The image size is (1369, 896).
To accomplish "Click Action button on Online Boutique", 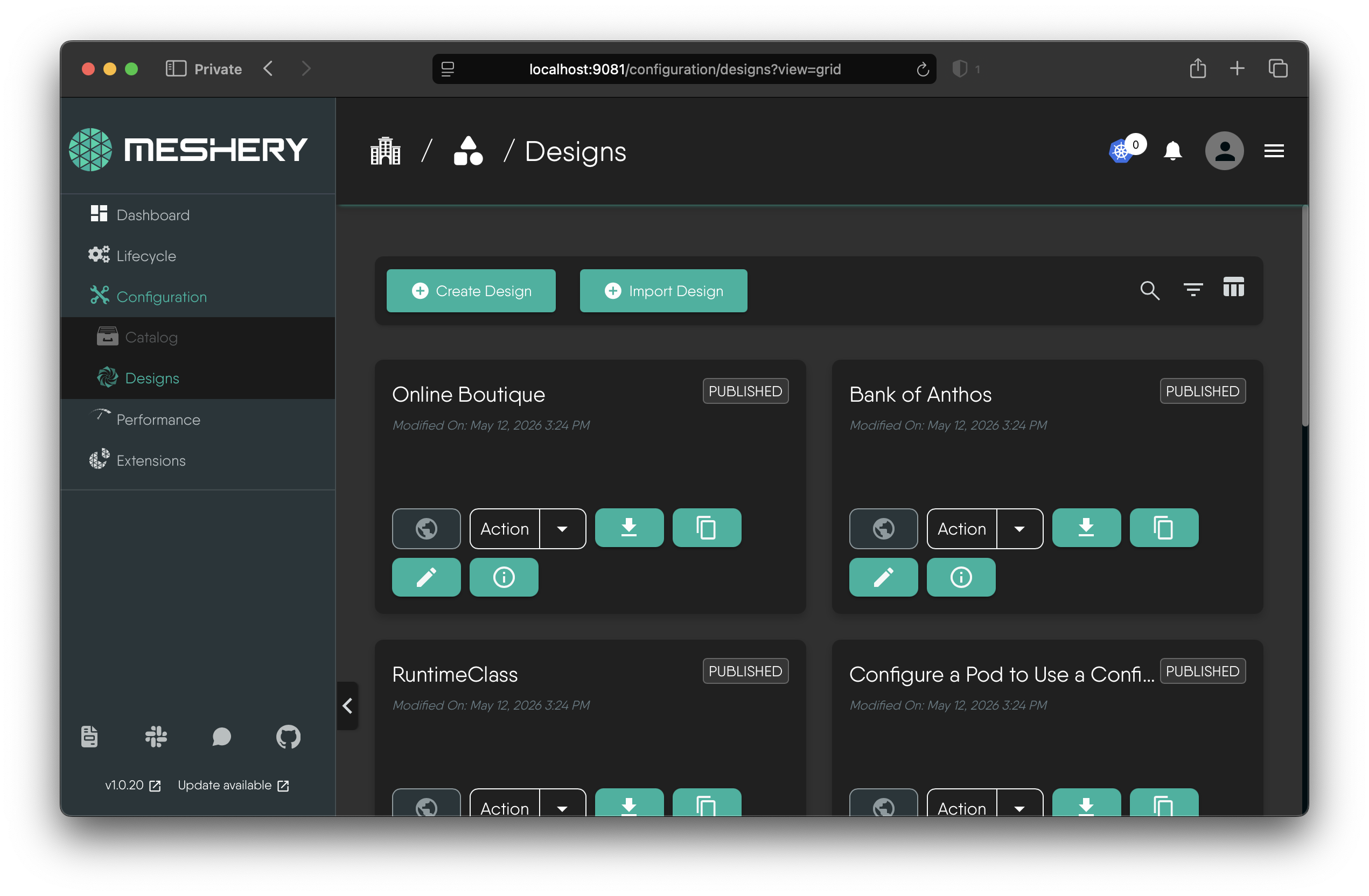I will tap(505, 529).
